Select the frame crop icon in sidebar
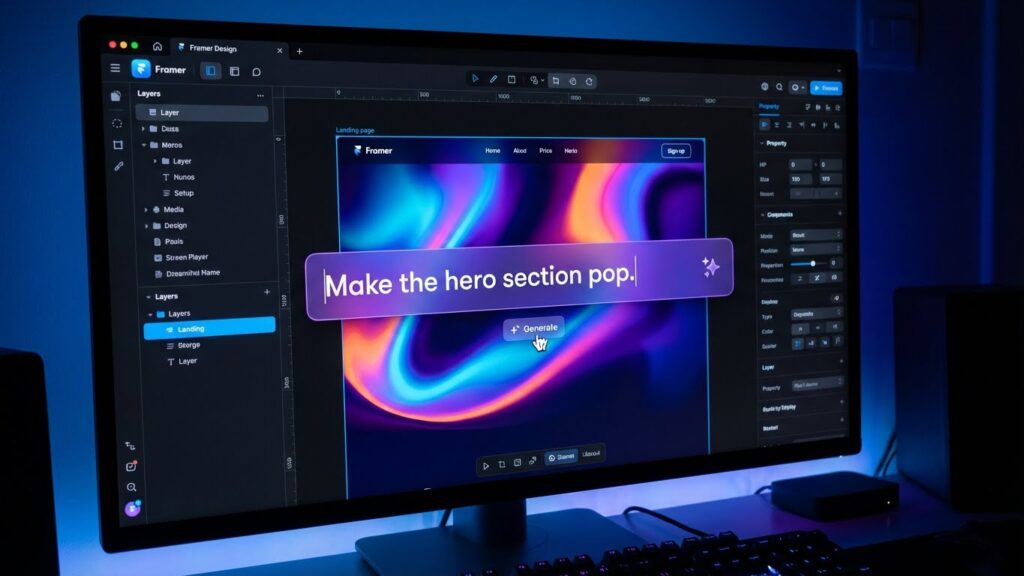Viewport: 1024px width, 576px height. (118, 145)
